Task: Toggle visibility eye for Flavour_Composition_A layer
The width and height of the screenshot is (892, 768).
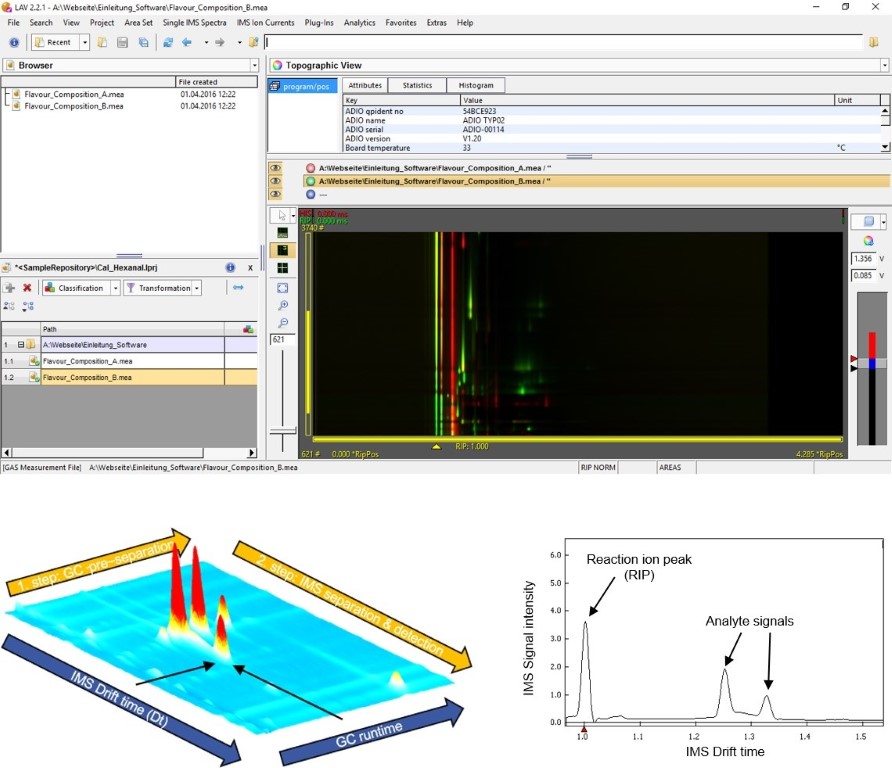Action: pyautogui.click(x=275, y=168)
